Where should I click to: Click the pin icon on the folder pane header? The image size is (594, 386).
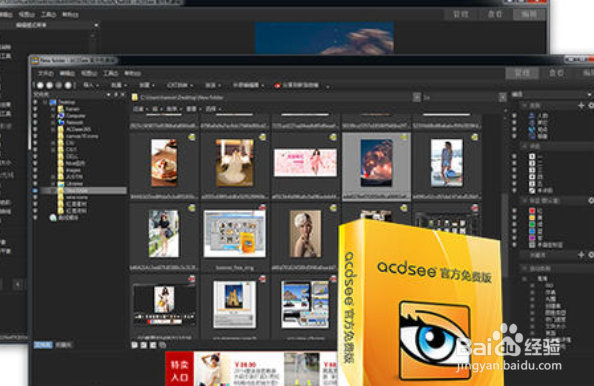click(x=116, y=94)
